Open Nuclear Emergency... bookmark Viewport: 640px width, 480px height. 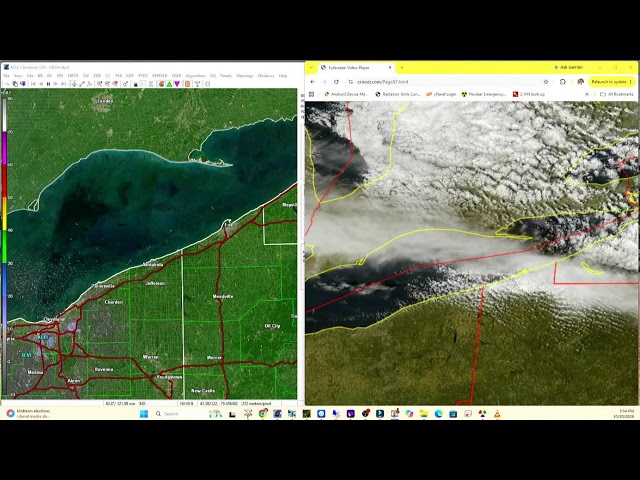484,94
